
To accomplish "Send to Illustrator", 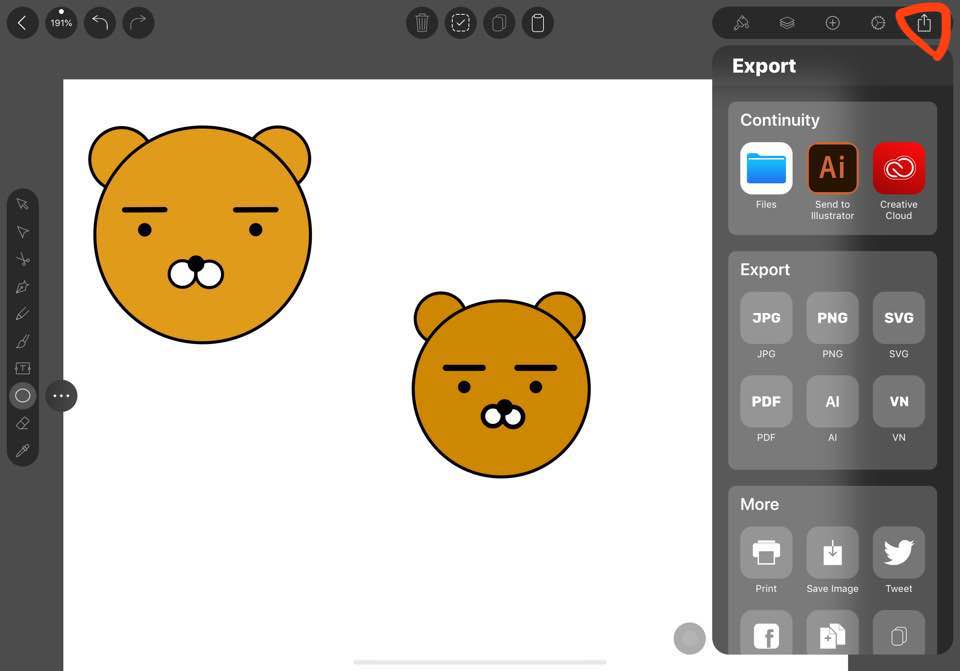I will (832, 168).
